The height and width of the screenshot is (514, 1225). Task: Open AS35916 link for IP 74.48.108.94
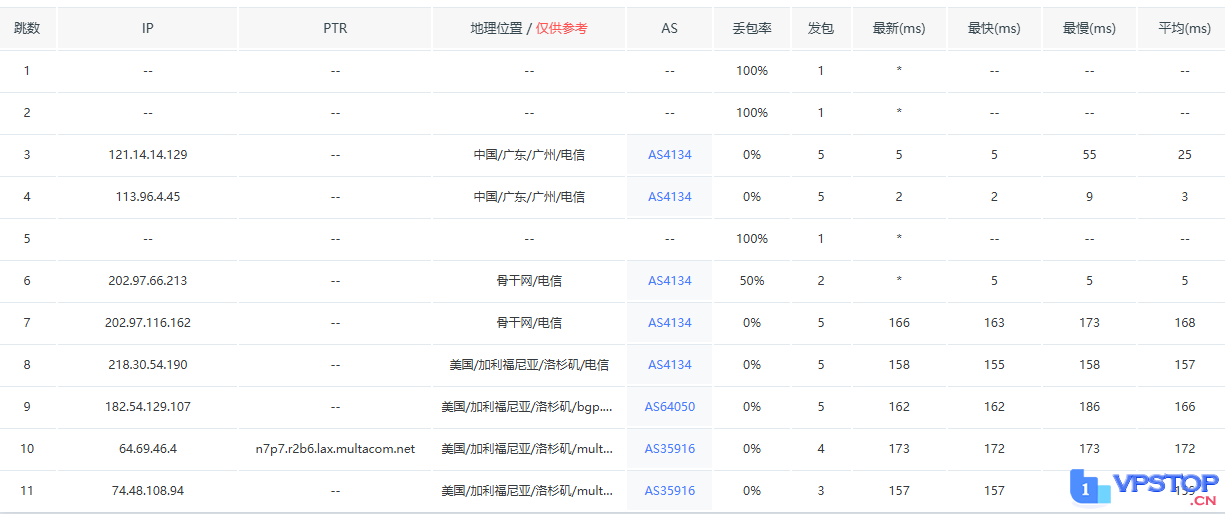click(x=669, y=491)
